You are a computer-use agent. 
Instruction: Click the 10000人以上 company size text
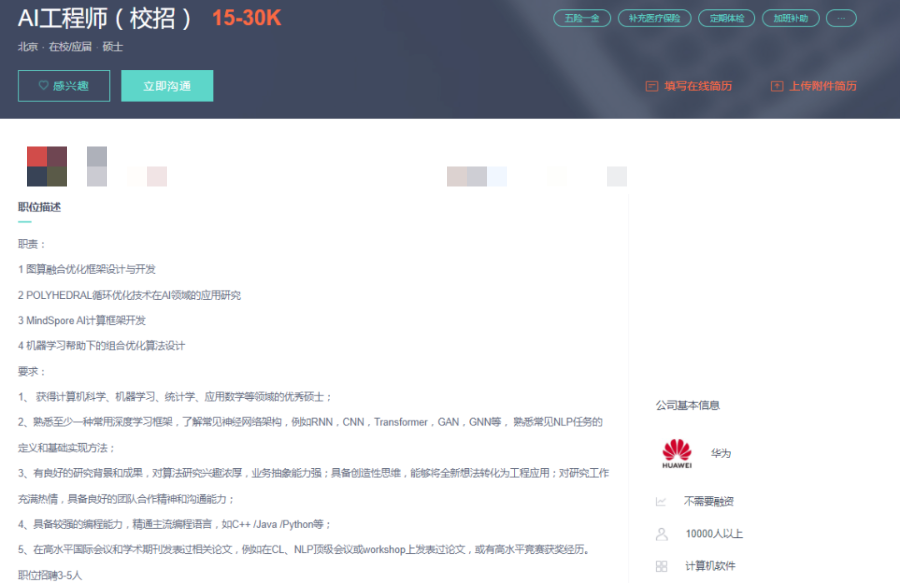coord(714,534)
